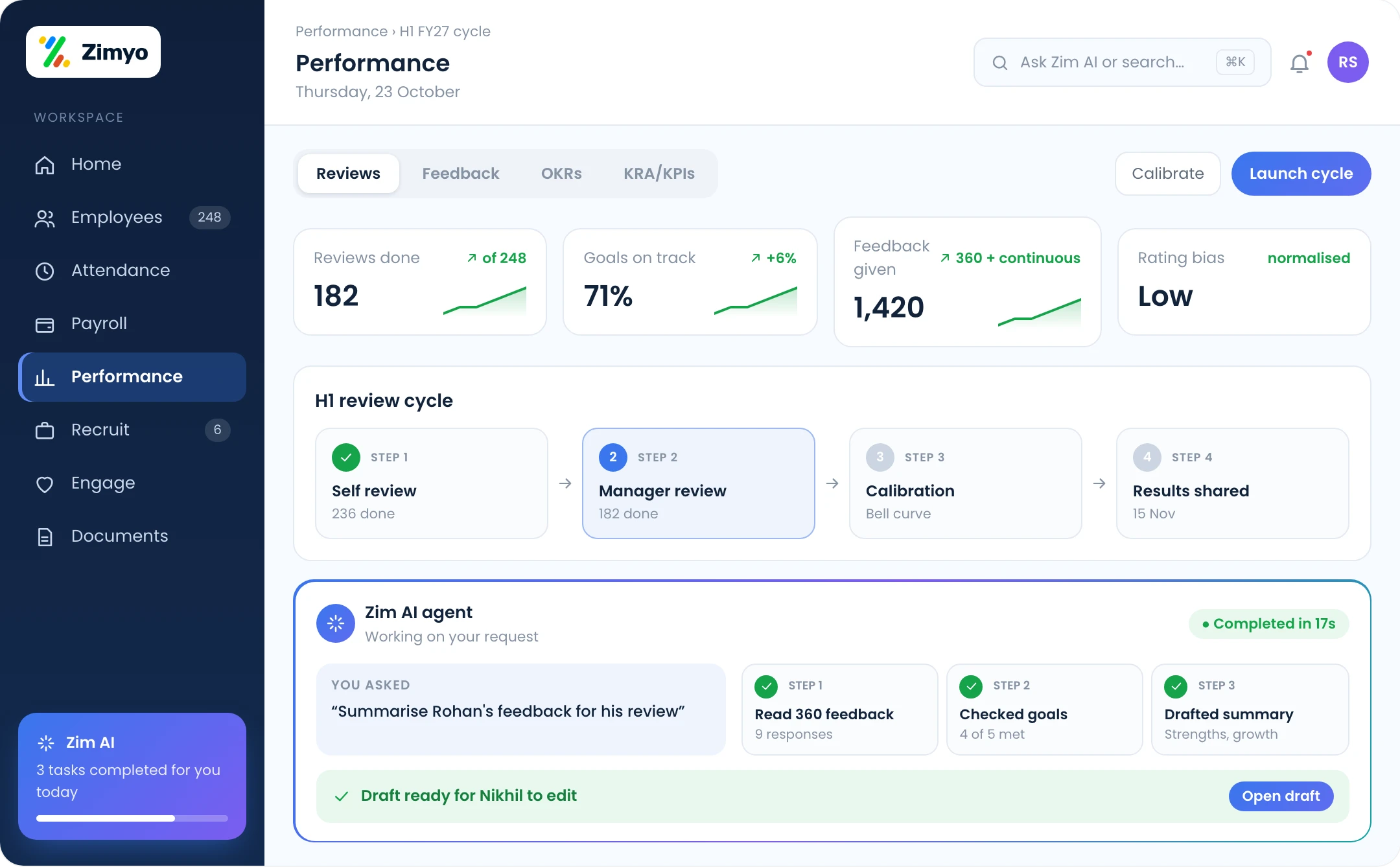Click the Performance bar chart icon
This screenshot has height=867, width=1400.
pyautogui.click(x=45, y=377)
